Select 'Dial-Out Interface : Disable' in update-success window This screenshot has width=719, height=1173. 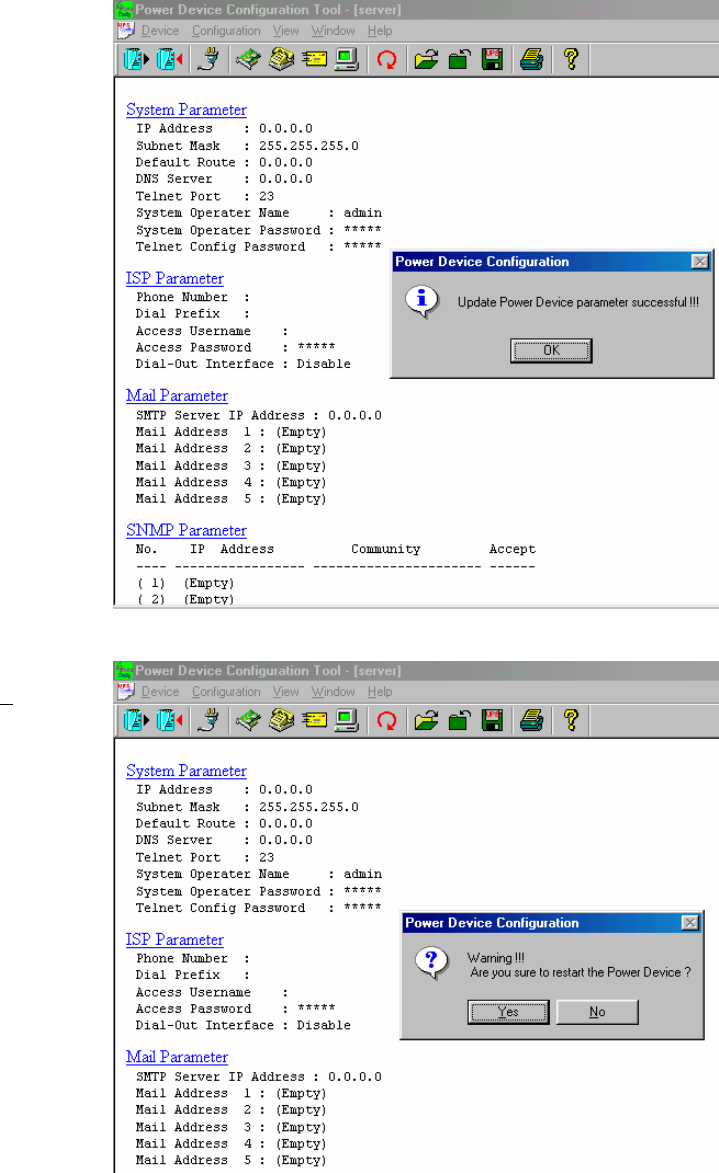pyautogui.click(x=243, y=364)
